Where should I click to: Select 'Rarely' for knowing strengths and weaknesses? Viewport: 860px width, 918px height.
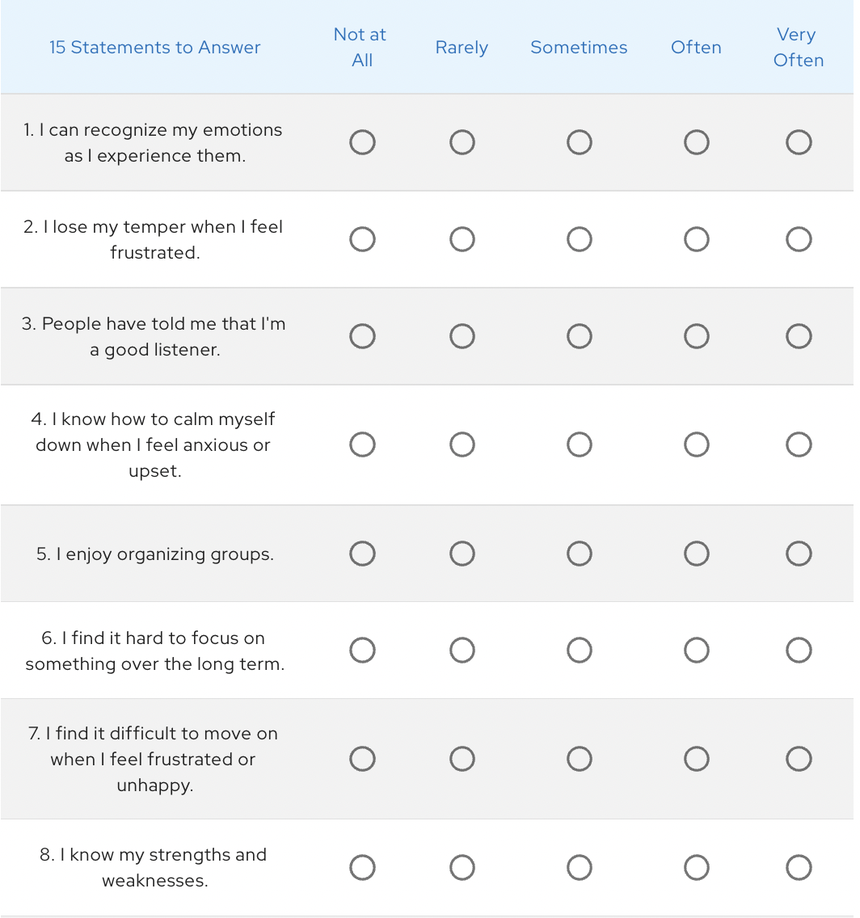[x=462, y=868]
